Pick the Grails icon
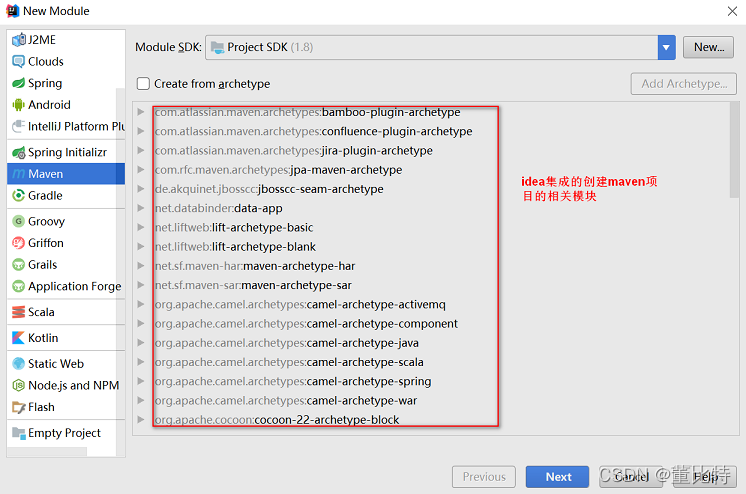The image size is (746, 494). point(19,265)
